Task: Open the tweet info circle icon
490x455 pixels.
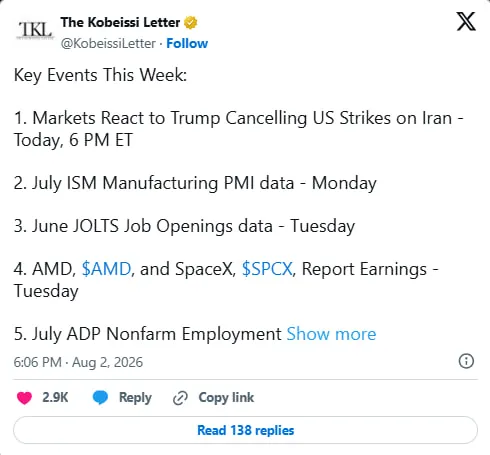Action: coord(466,361)
